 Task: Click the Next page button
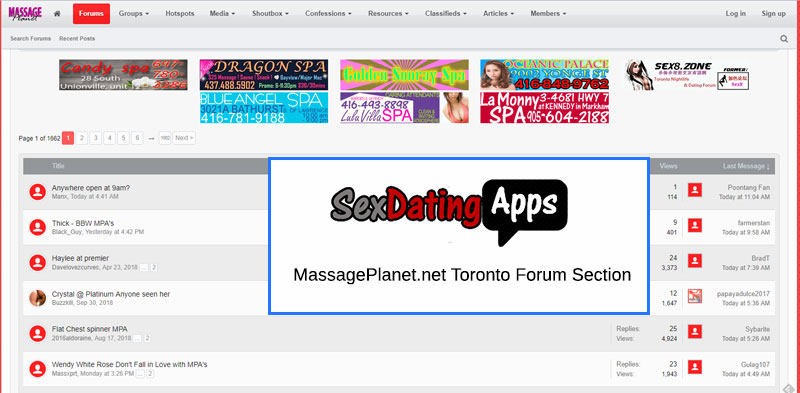tap(184, 138)
